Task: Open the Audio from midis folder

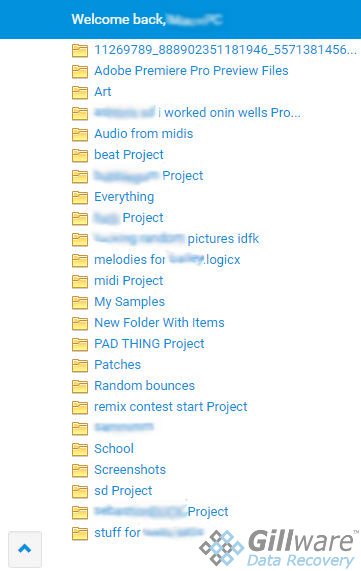Action: (144, 134)
